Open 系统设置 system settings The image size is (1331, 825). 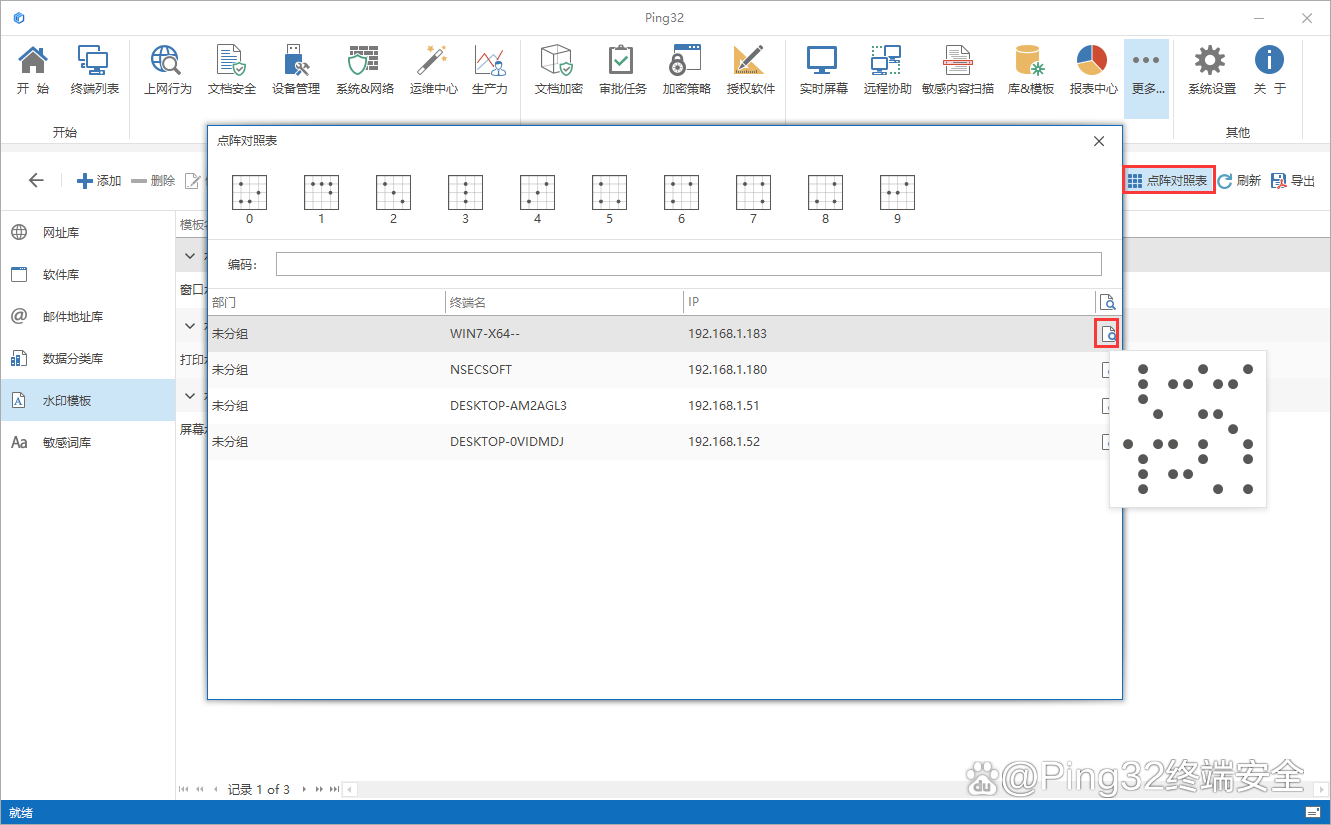(x=1211, y=70)
